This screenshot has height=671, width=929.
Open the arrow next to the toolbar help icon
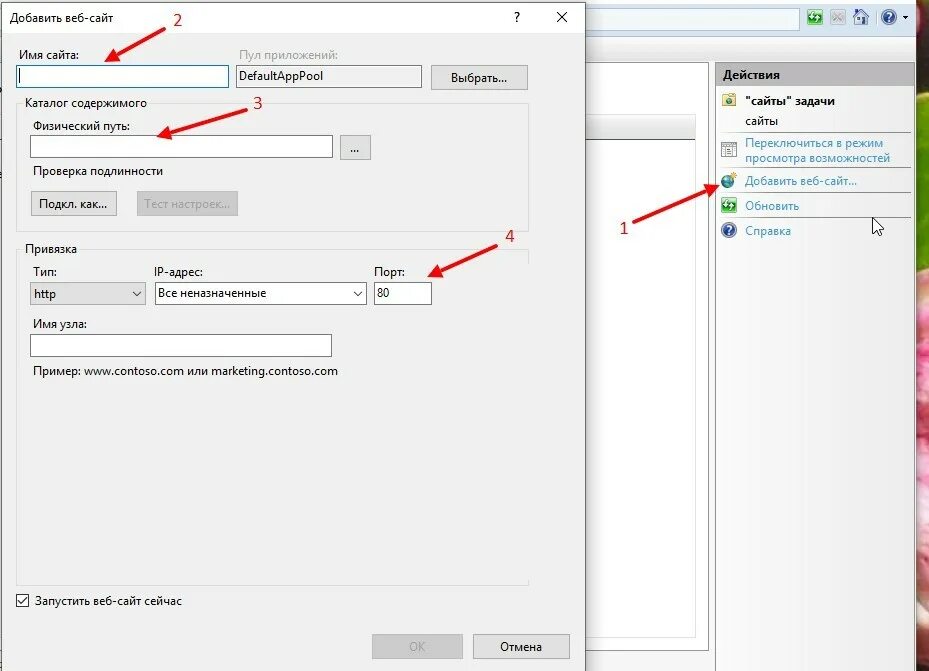click(905, 17)
